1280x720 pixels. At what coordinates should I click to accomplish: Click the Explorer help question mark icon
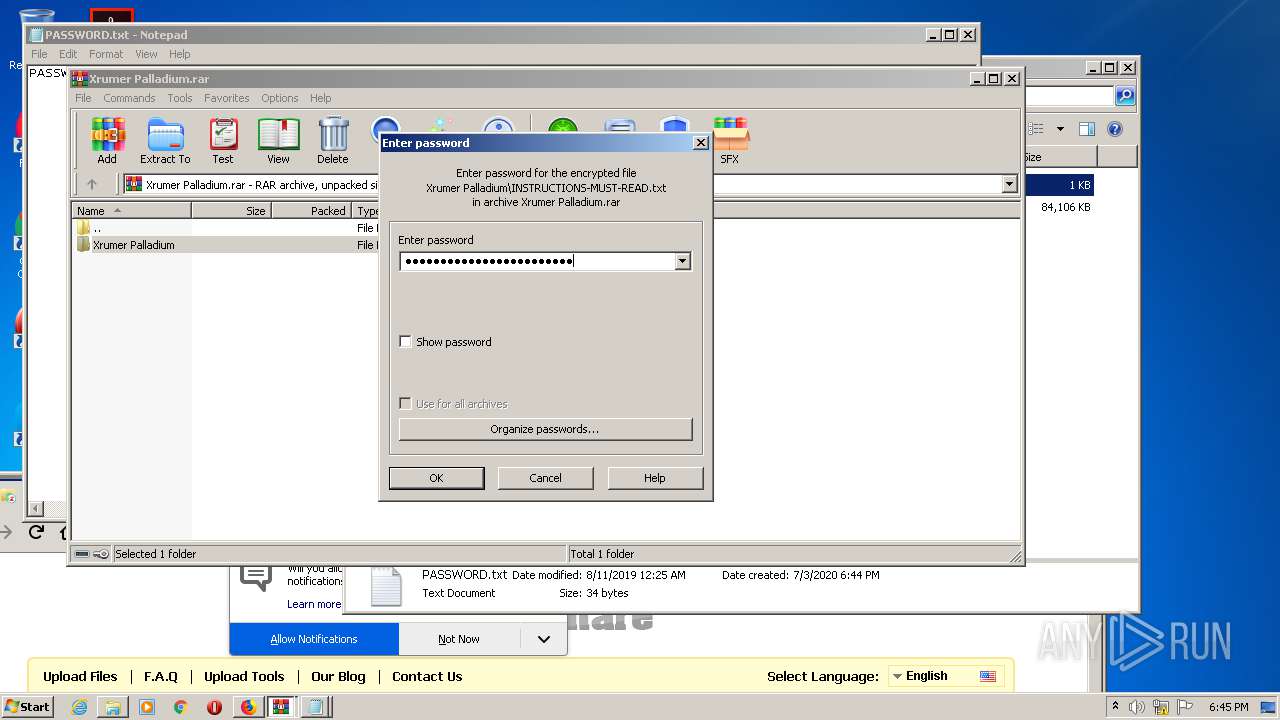click(x=1115, y=129)
